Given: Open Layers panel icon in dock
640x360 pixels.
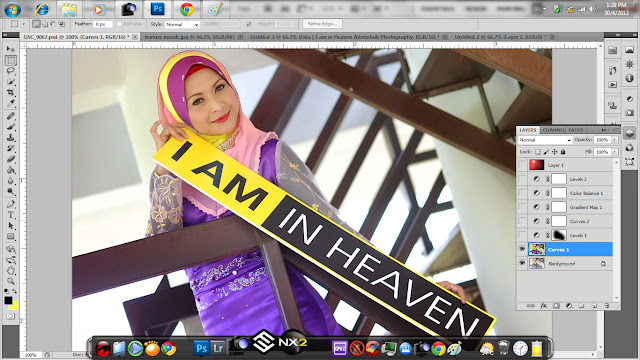Looking at the screenshot, I should pos(629,133).
